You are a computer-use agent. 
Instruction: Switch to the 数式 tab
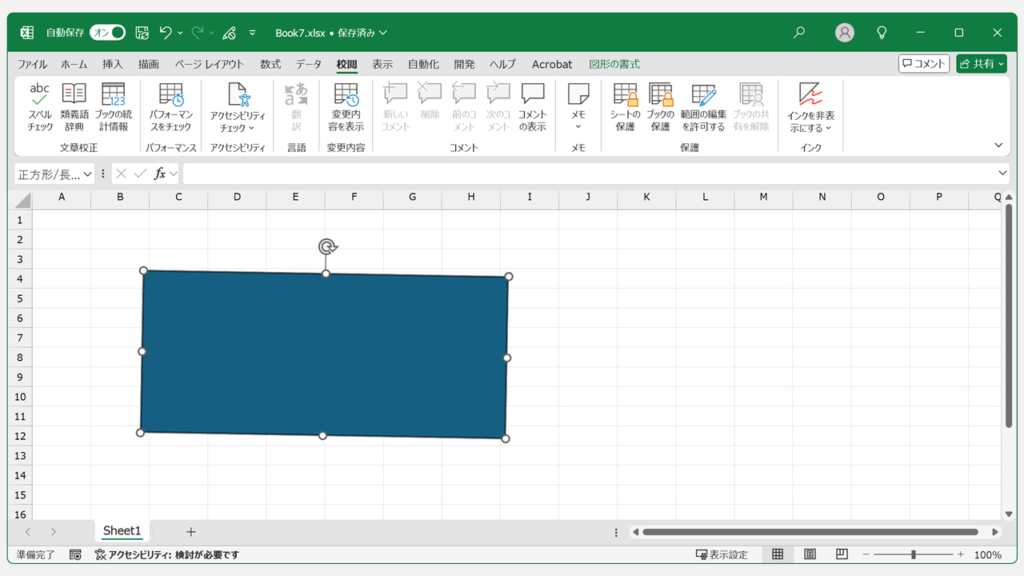[x=270, y=64]
